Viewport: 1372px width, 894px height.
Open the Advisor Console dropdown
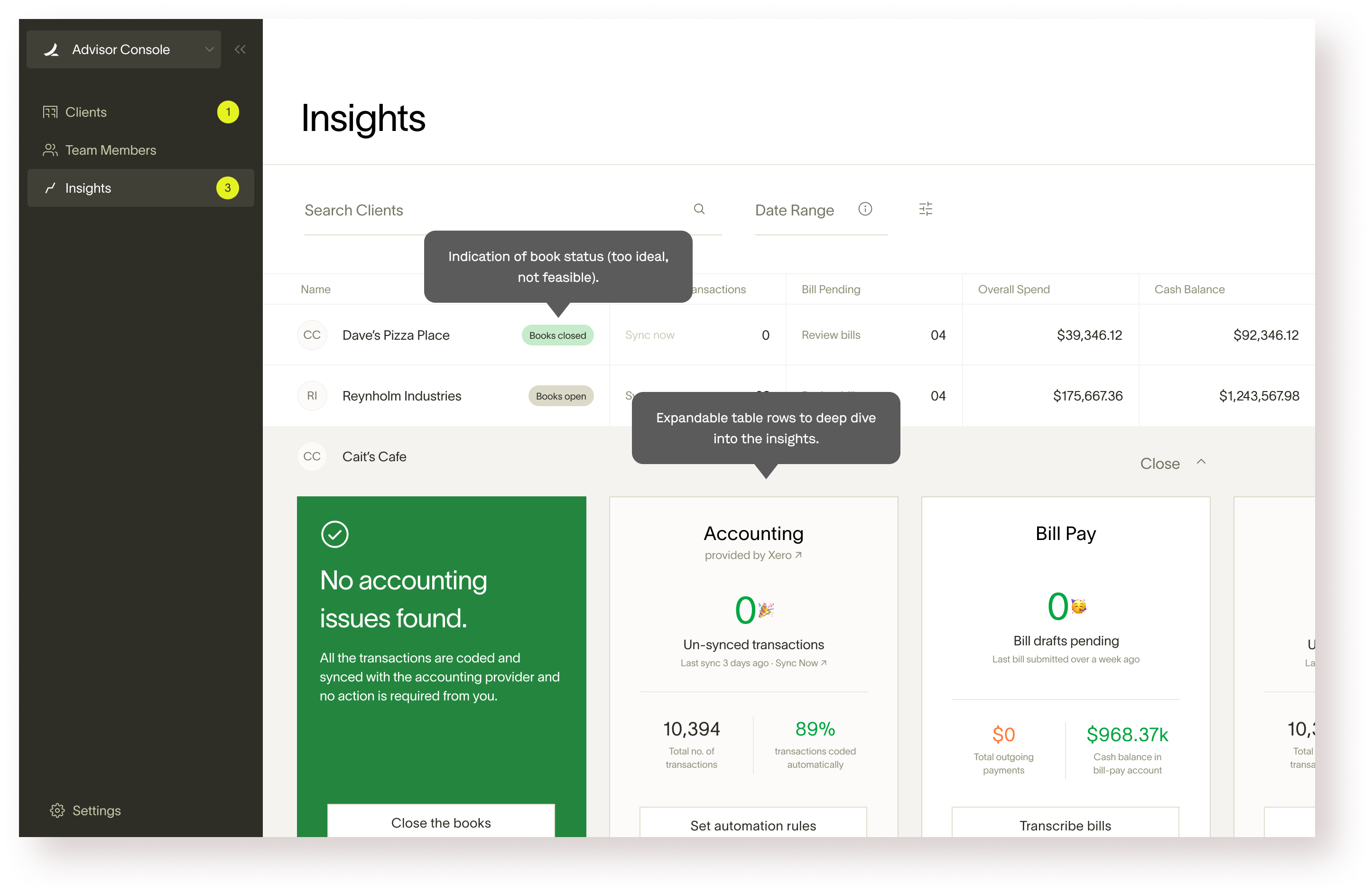coord(209,50)
